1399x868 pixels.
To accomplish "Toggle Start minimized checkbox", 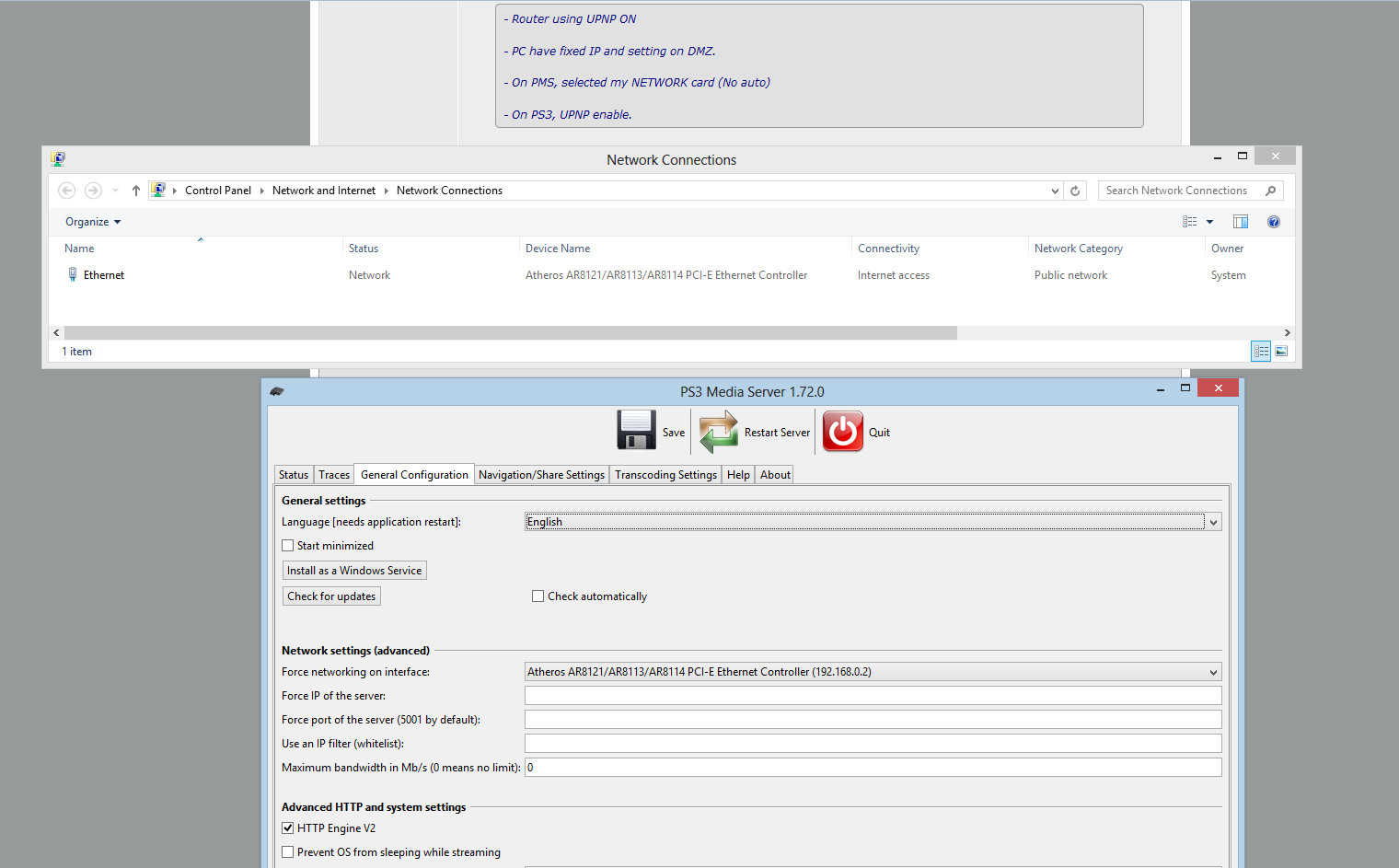I will [288, 546].
